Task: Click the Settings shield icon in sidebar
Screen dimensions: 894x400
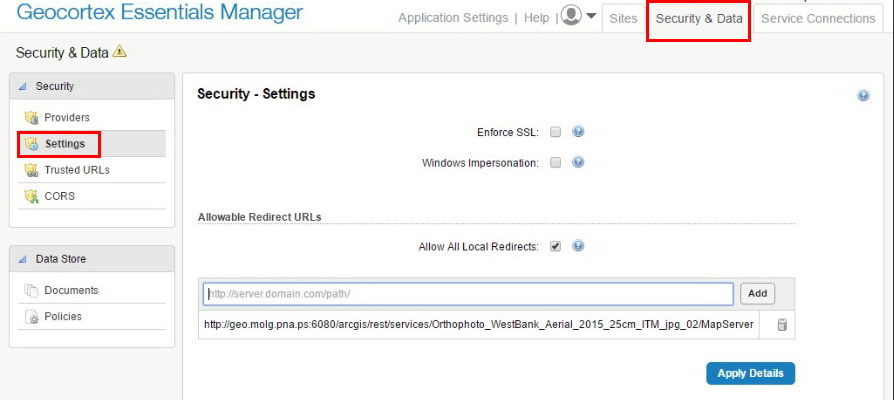Action: [31, 144]
